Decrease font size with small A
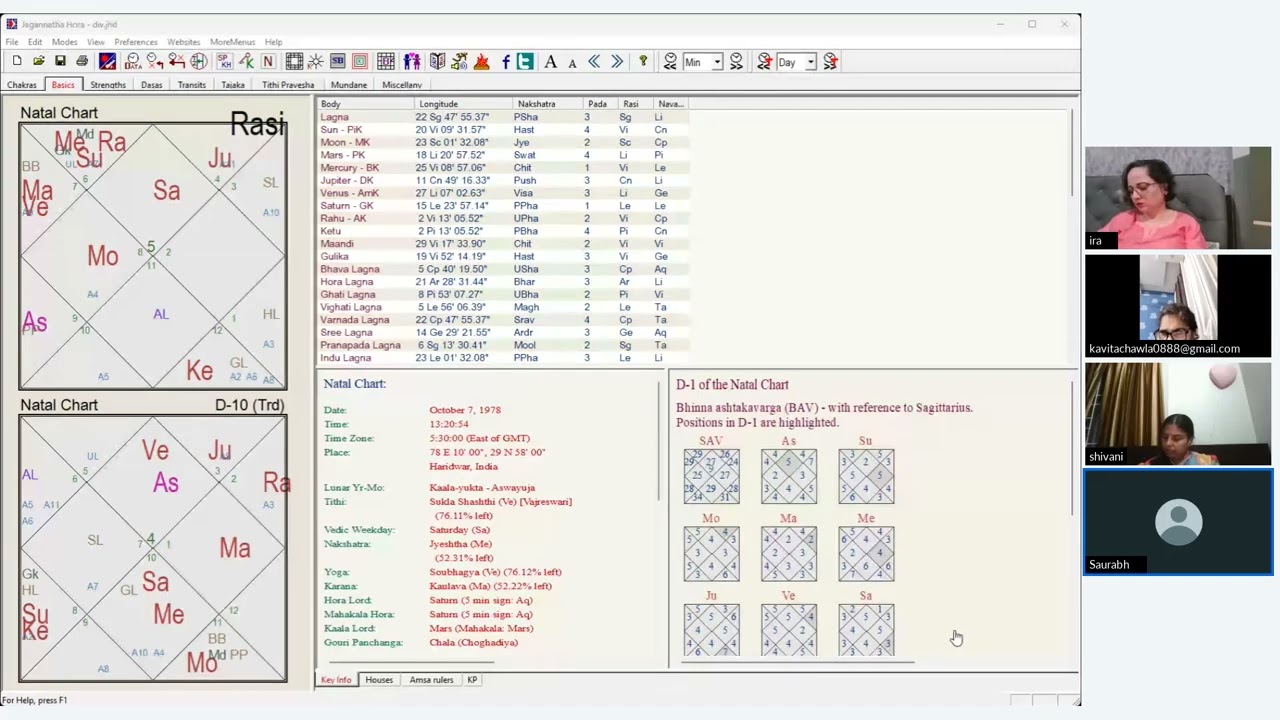This screenshot has height=720, width=1280. click(x=572, y=62)
